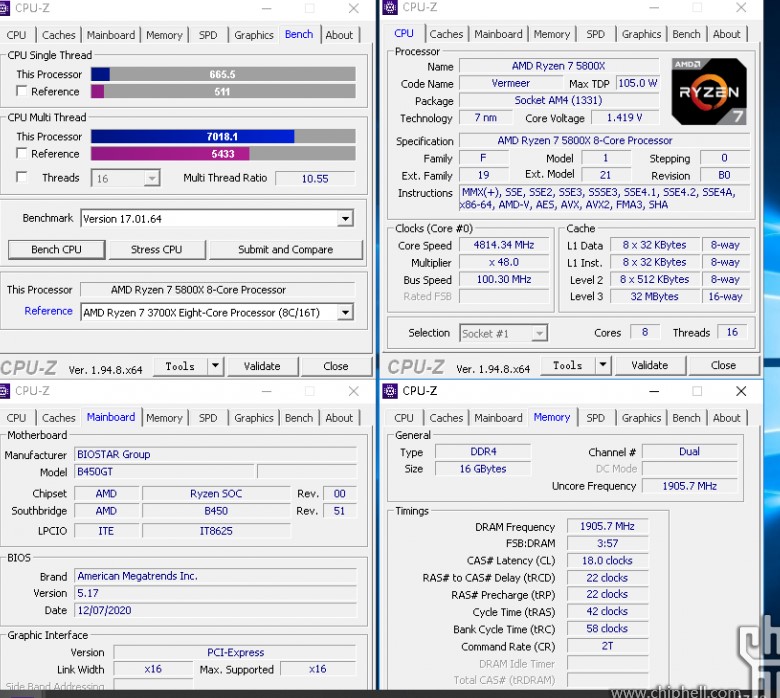Viewport: 780px width, 698px height.
Task: Open the SPD tab in Mainboard window
Action: click(x=208, y=418)
